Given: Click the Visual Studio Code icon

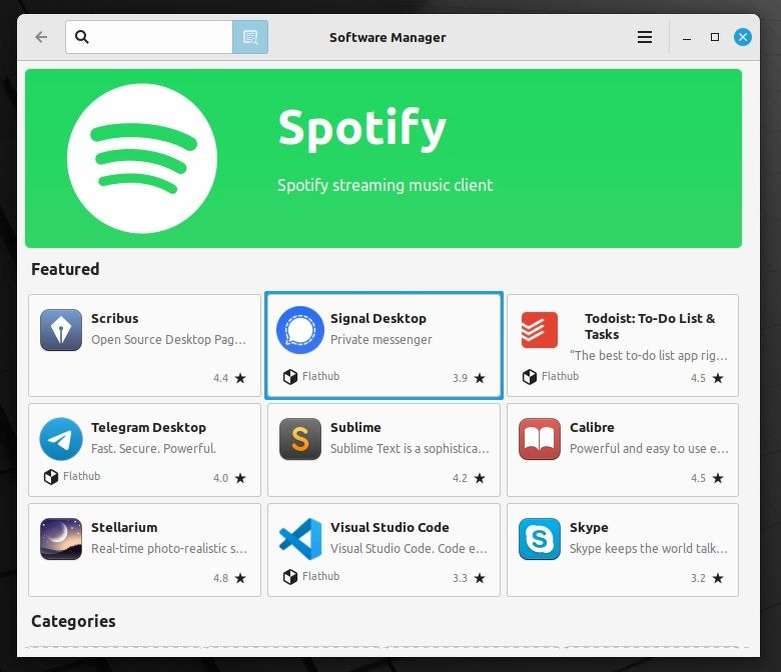Looking at the screenshot, I should pos(300,539).
